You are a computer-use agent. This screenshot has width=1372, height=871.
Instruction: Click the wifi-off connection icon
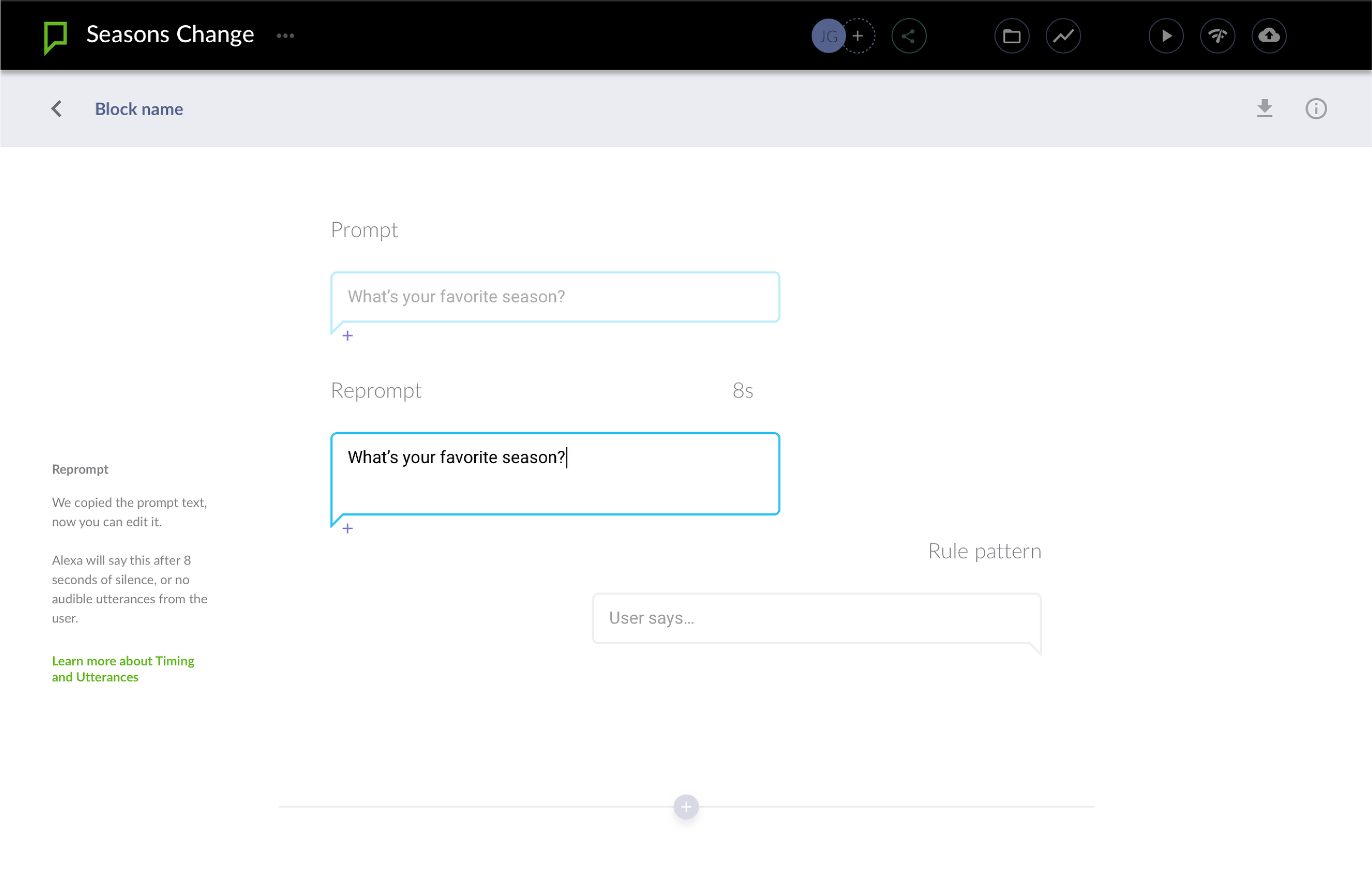point(1217,36)
